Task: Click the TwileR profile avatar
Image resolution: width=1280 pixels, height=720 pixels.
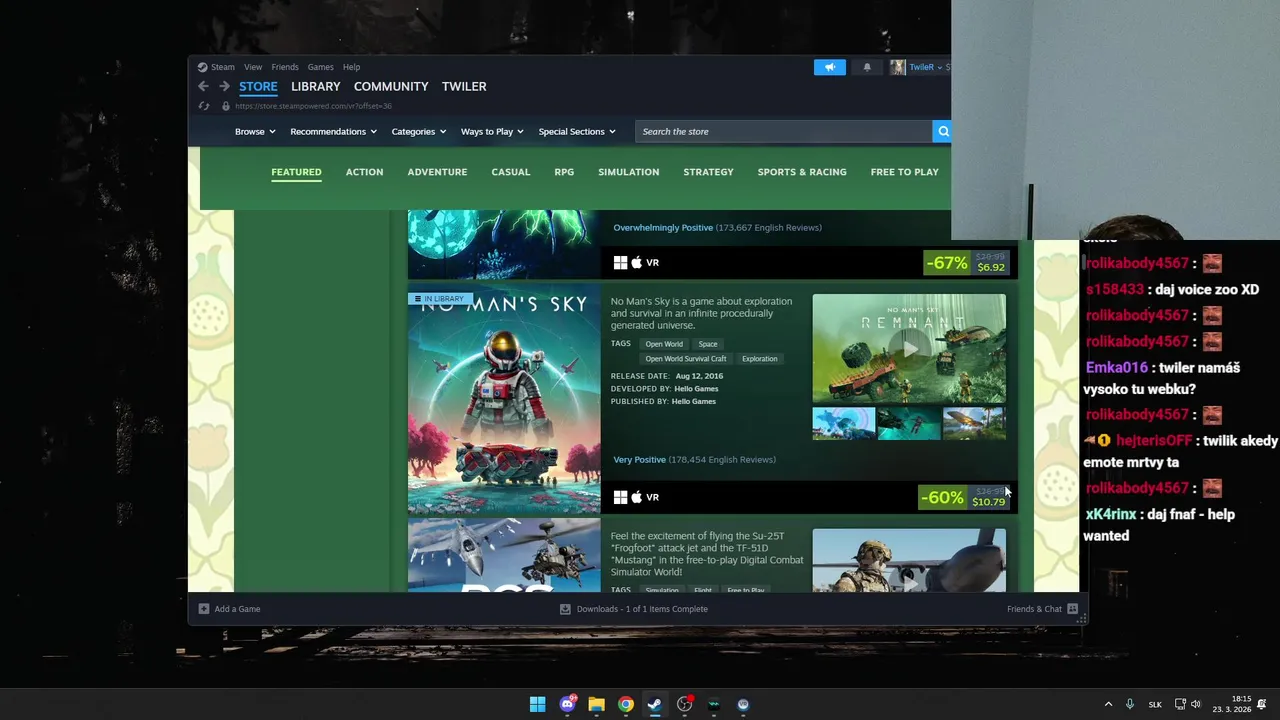Action: [897, 67]
